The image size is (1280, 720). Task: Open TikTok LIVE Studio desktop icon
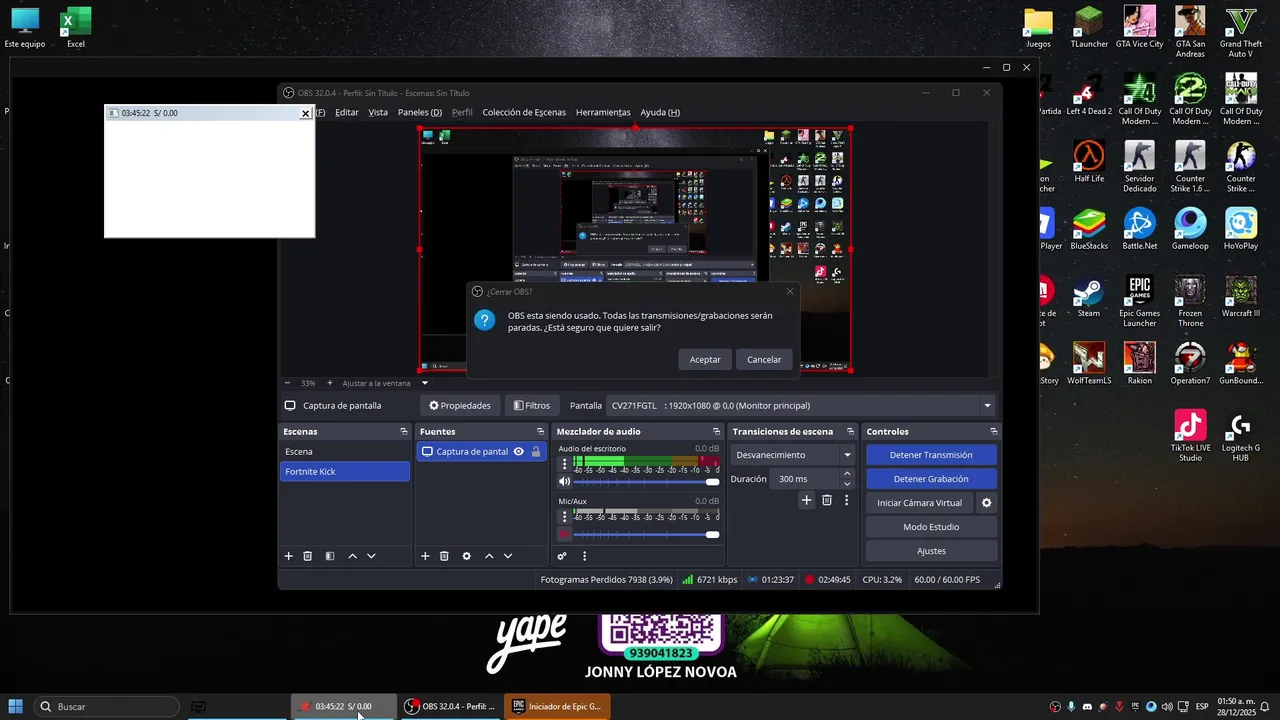point(1190,436)
